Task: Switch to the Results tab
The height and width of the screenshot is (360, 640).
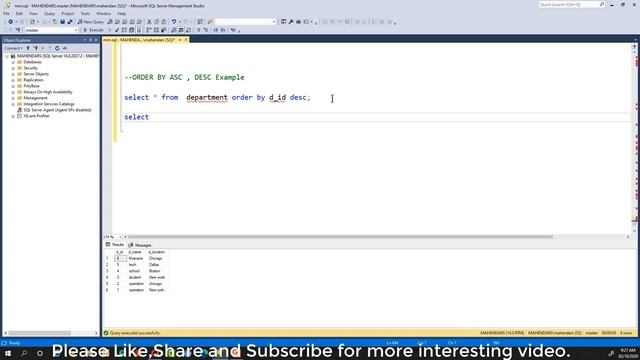Action: pos(115,244)
